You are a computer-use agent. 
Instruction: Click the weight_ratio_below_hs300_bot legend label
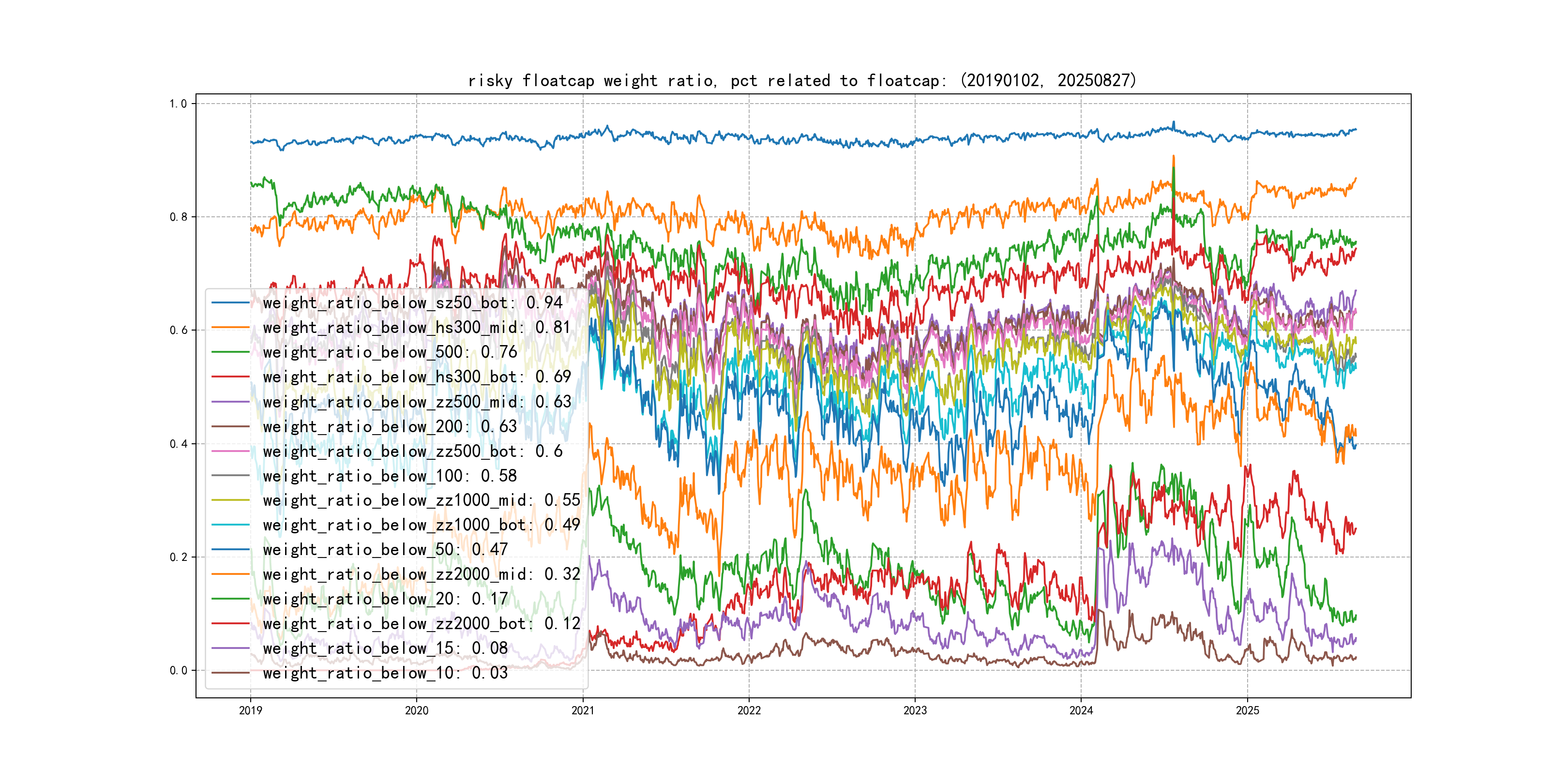[x=416, y=377]
